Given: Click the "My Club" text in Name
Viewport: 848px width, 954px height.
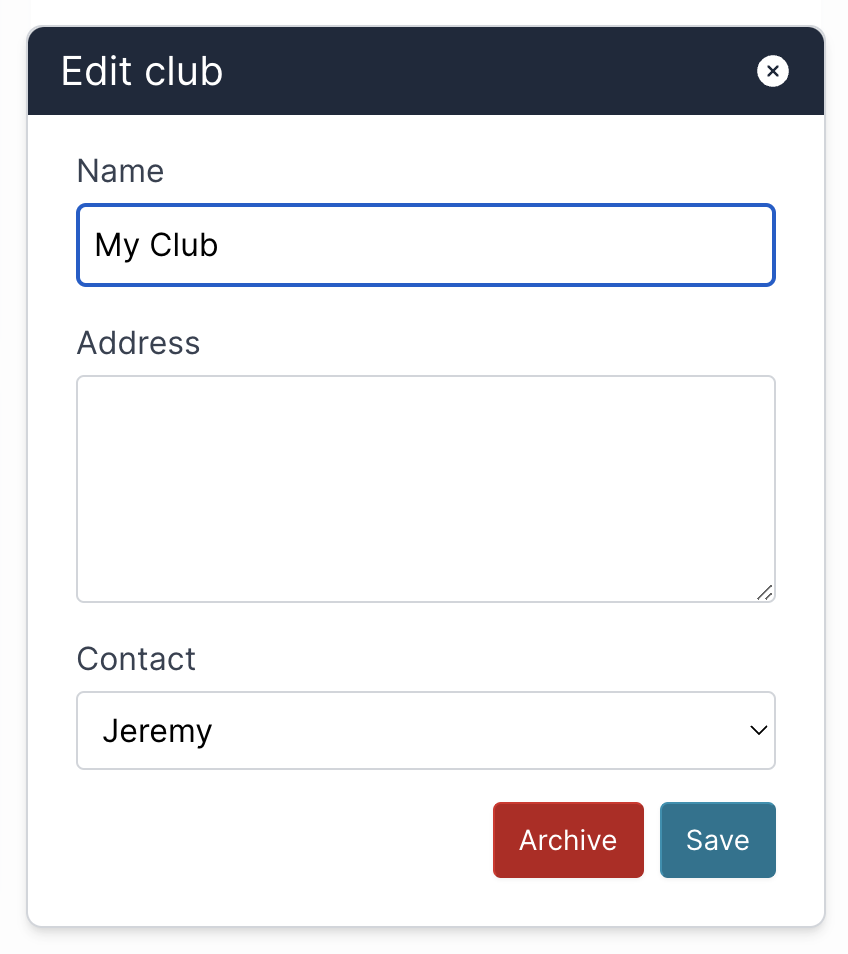Looking at the screenshot, I should coord(156,245).
